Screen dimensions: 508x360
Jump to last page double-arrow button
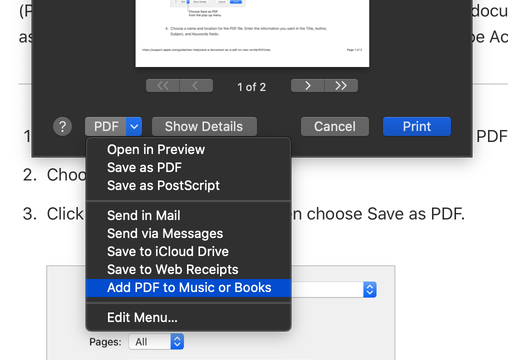341,86
